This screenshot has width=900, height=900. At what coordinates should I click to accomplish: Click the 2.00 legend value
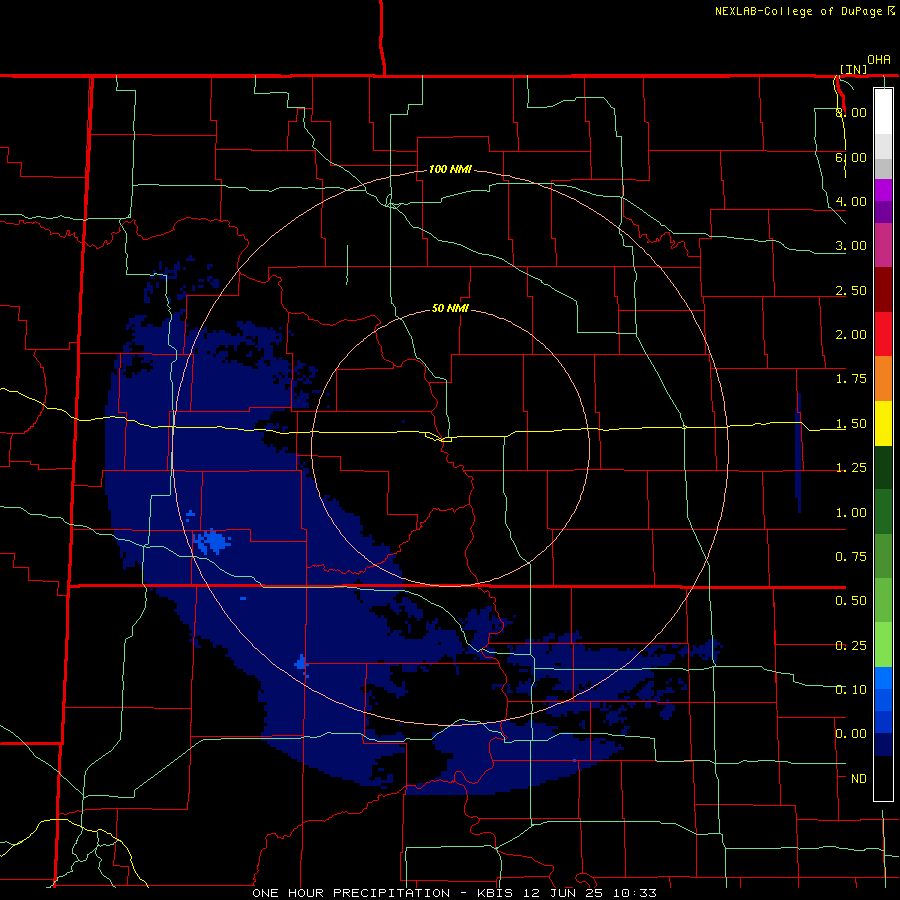pos(851,335)
